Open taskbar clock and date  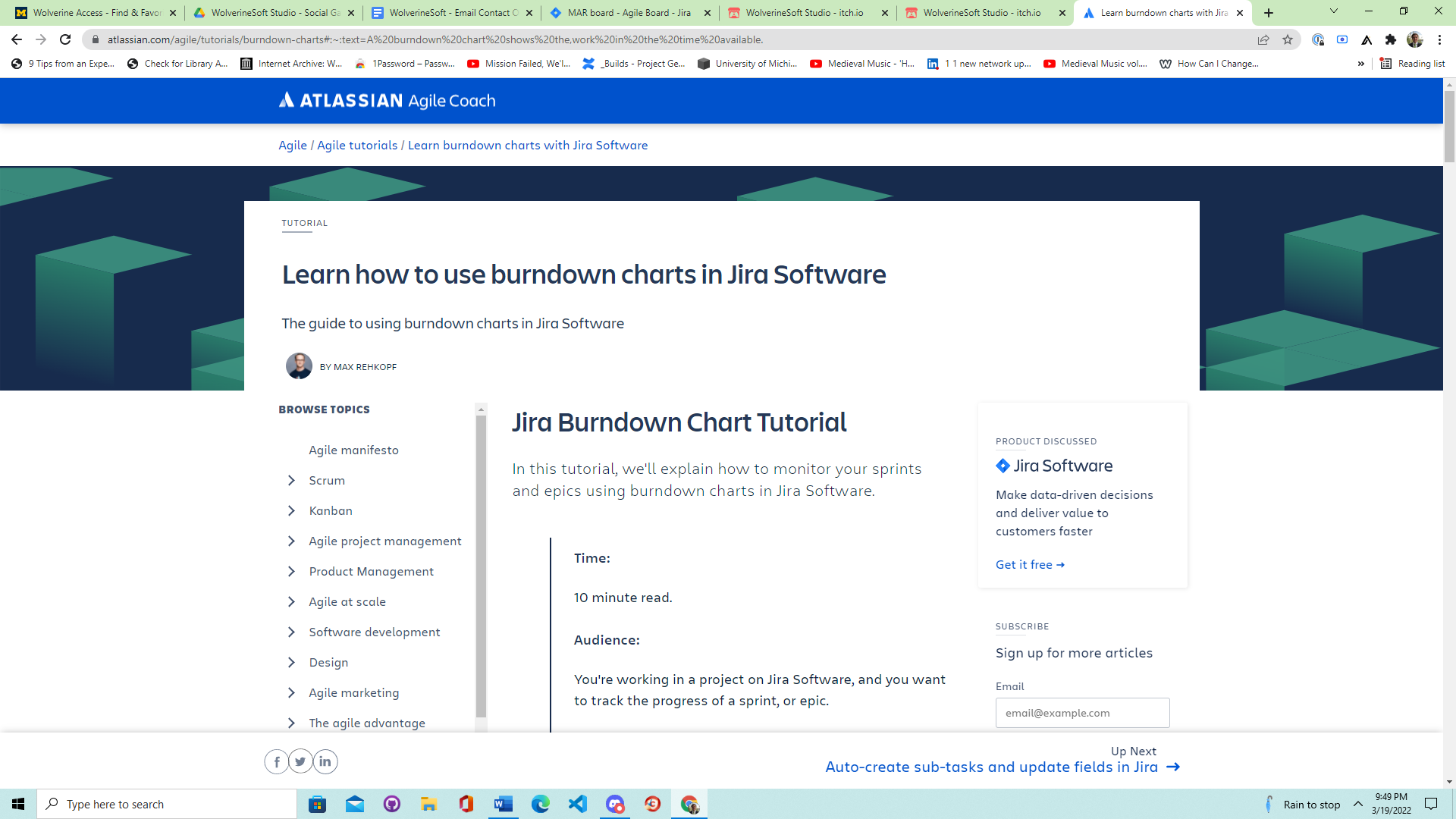[x=1391, y=804]
